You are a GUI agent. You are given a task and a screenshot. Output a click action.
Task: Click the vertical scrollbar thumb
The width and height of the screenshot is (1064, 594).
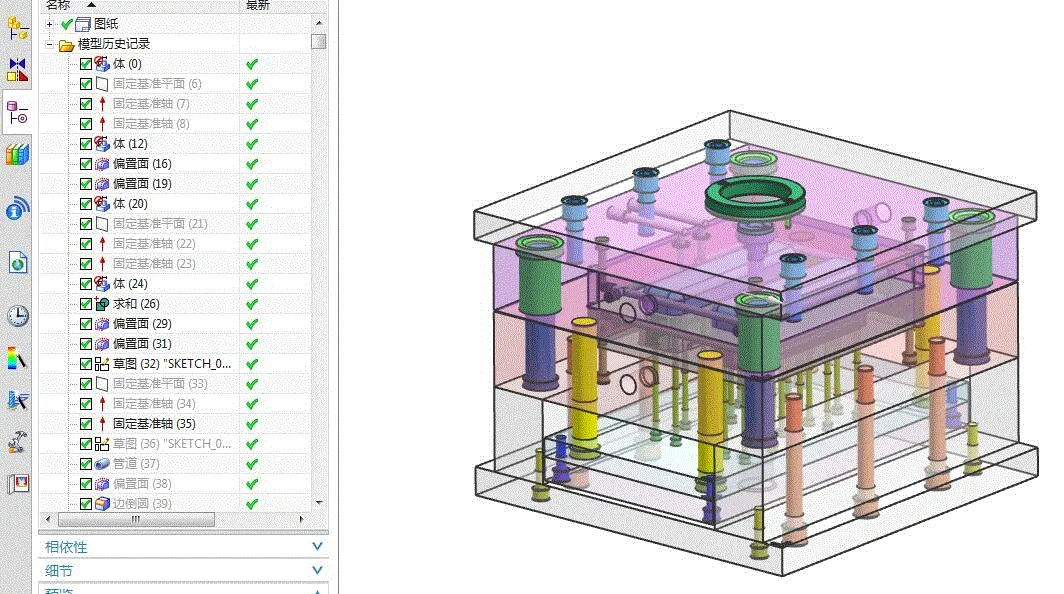coord(318,41)
